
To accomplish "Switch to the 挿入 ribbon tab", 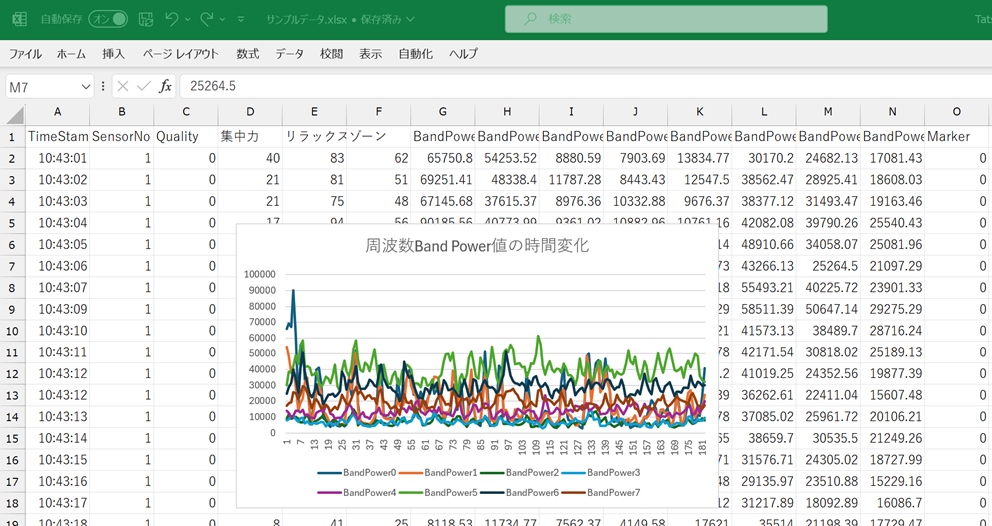I will coord(114,54).
